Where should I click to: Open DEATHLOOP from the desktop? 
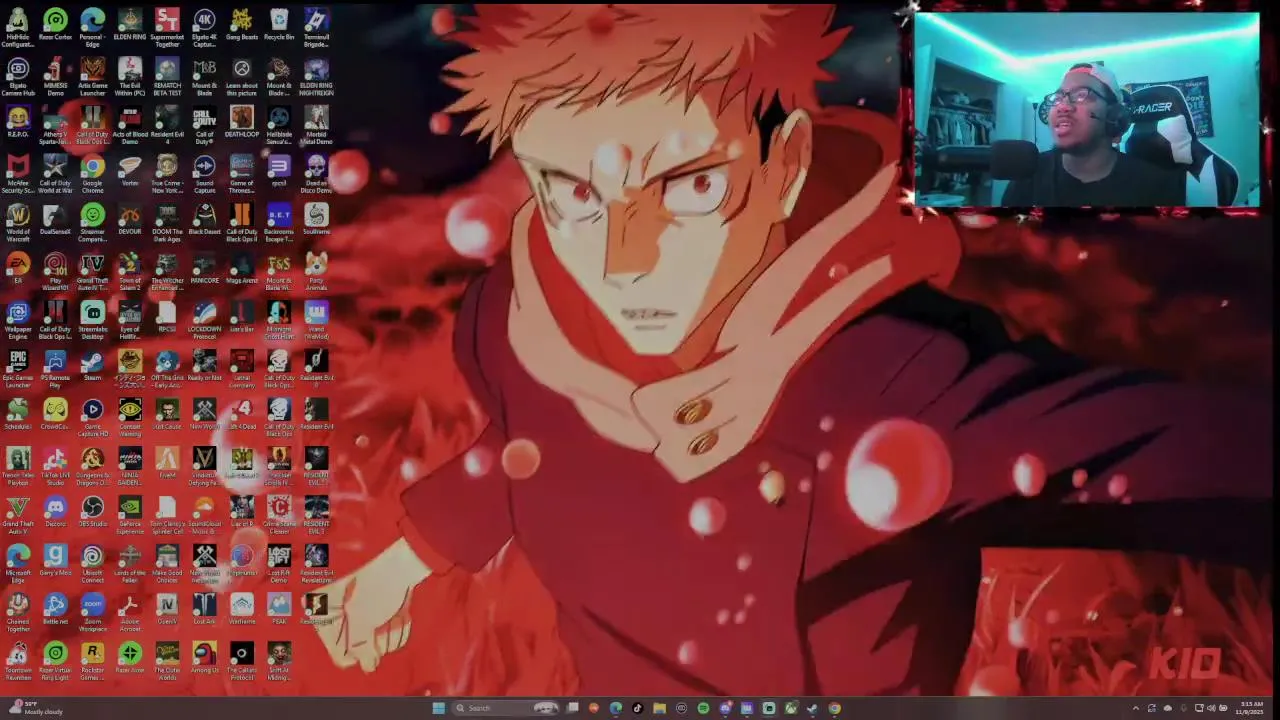pyautogui.click(x=242, y=122)
